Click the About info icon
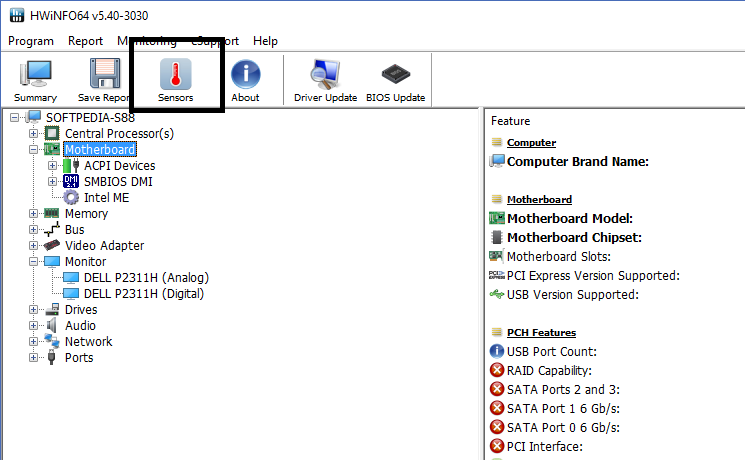745x460 pixels. pos(245,80)
